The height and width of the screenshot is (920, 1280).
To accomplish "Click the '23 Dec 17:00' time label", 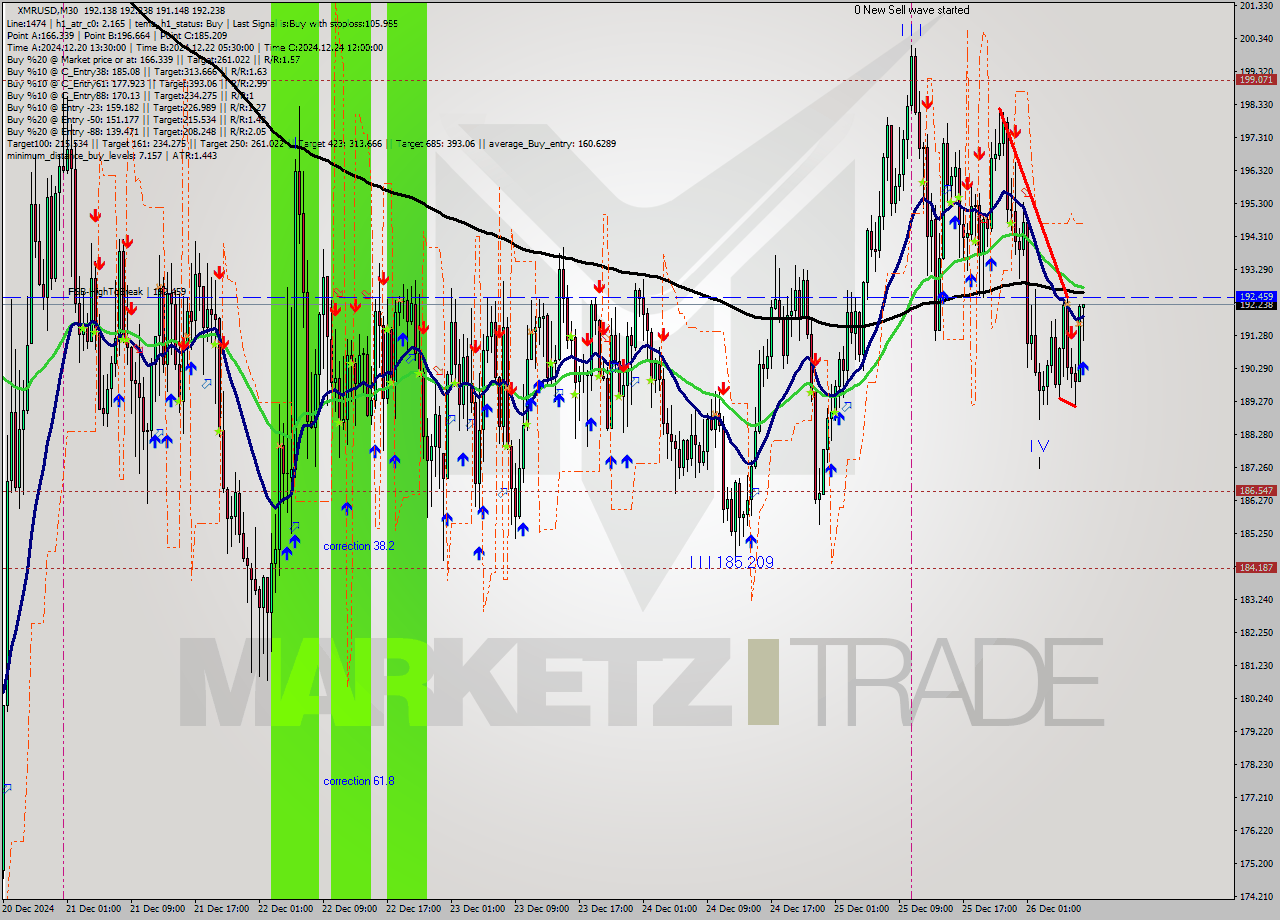I will (605, 909).
